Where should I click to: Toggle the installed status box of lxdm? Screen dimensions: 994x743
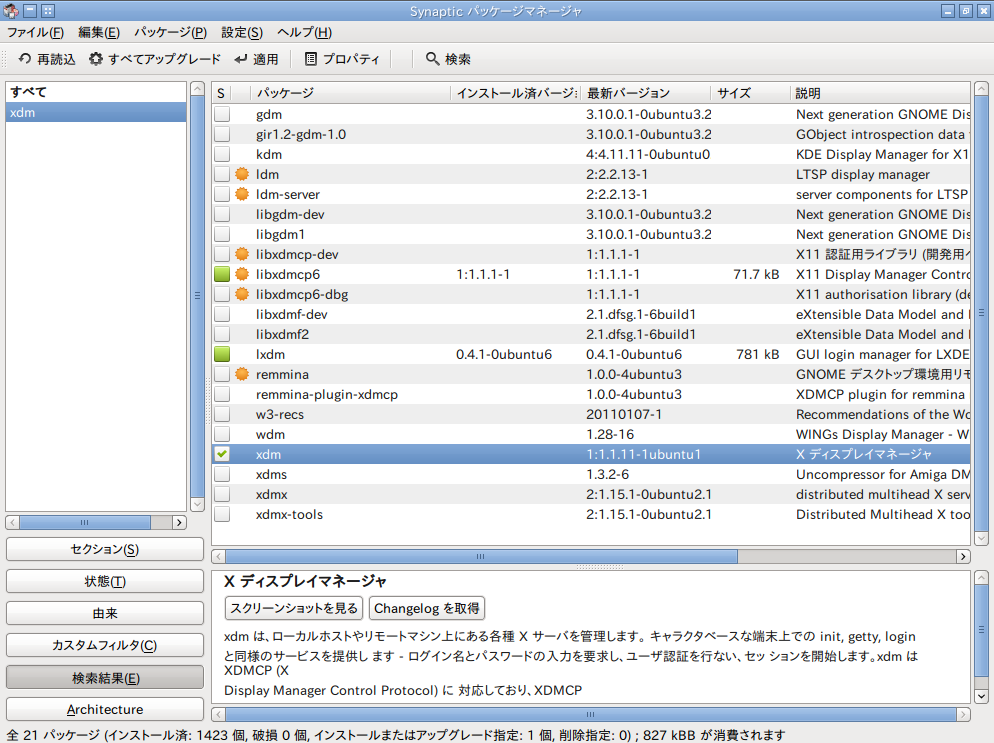(x=222, y=354)
